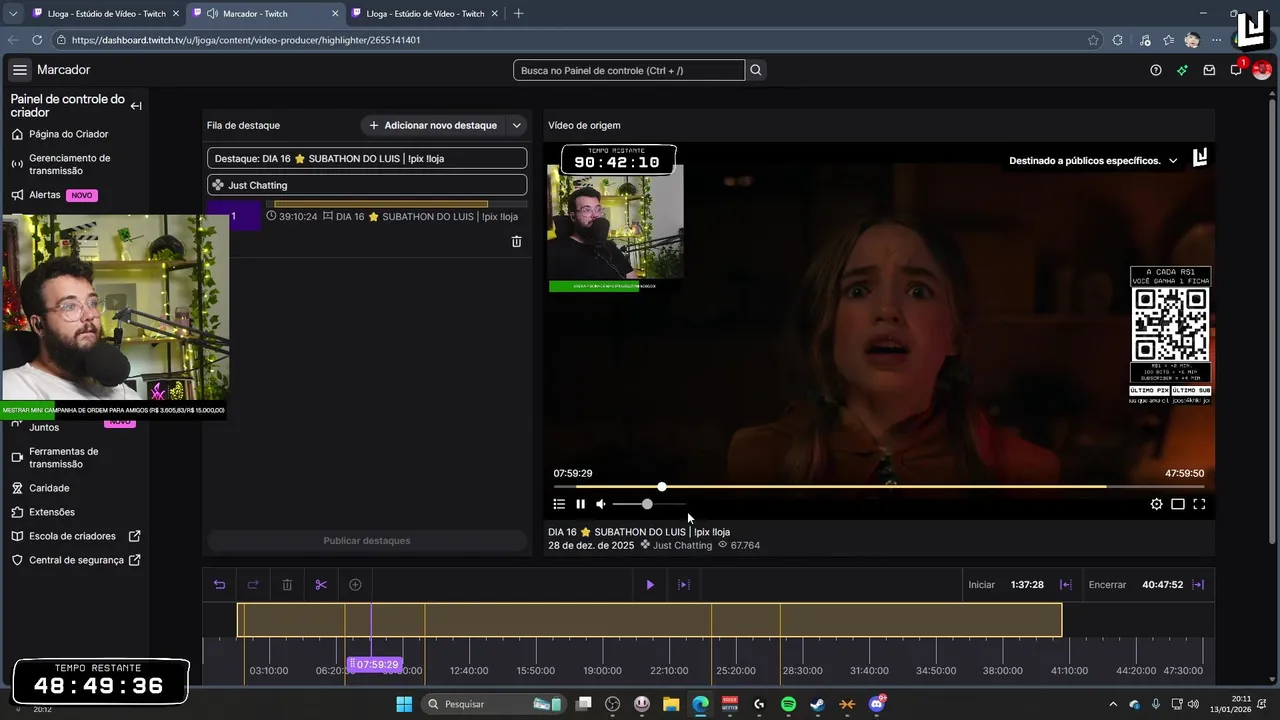Play the selected timeline segment
1280x720 pixels.
coord(650,585)
